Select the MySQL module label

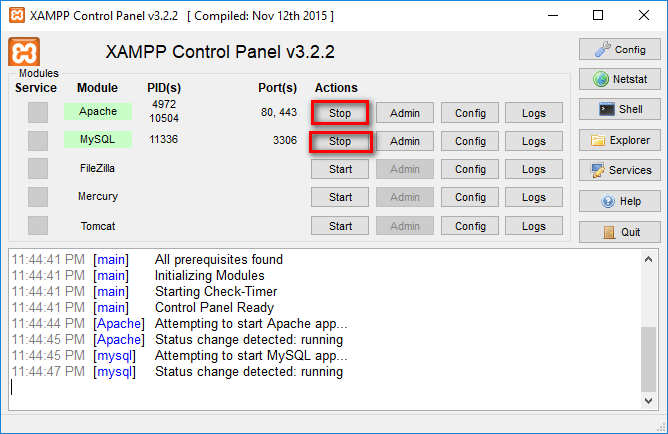point(98,139)
